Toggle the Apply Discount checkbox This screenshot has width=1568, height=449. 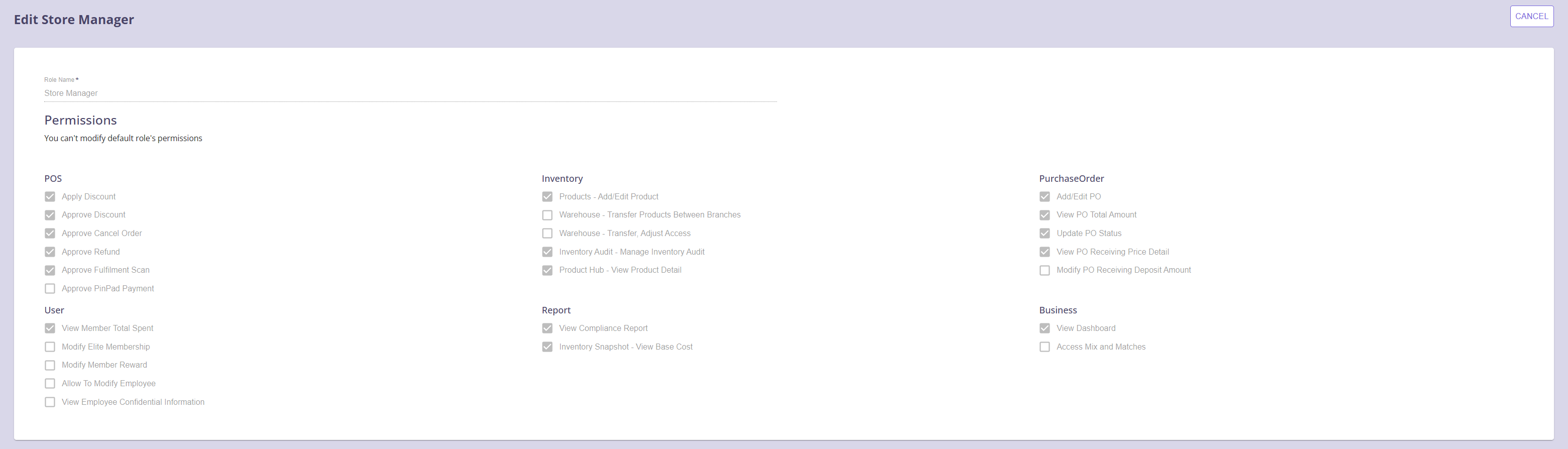point(50,197)
